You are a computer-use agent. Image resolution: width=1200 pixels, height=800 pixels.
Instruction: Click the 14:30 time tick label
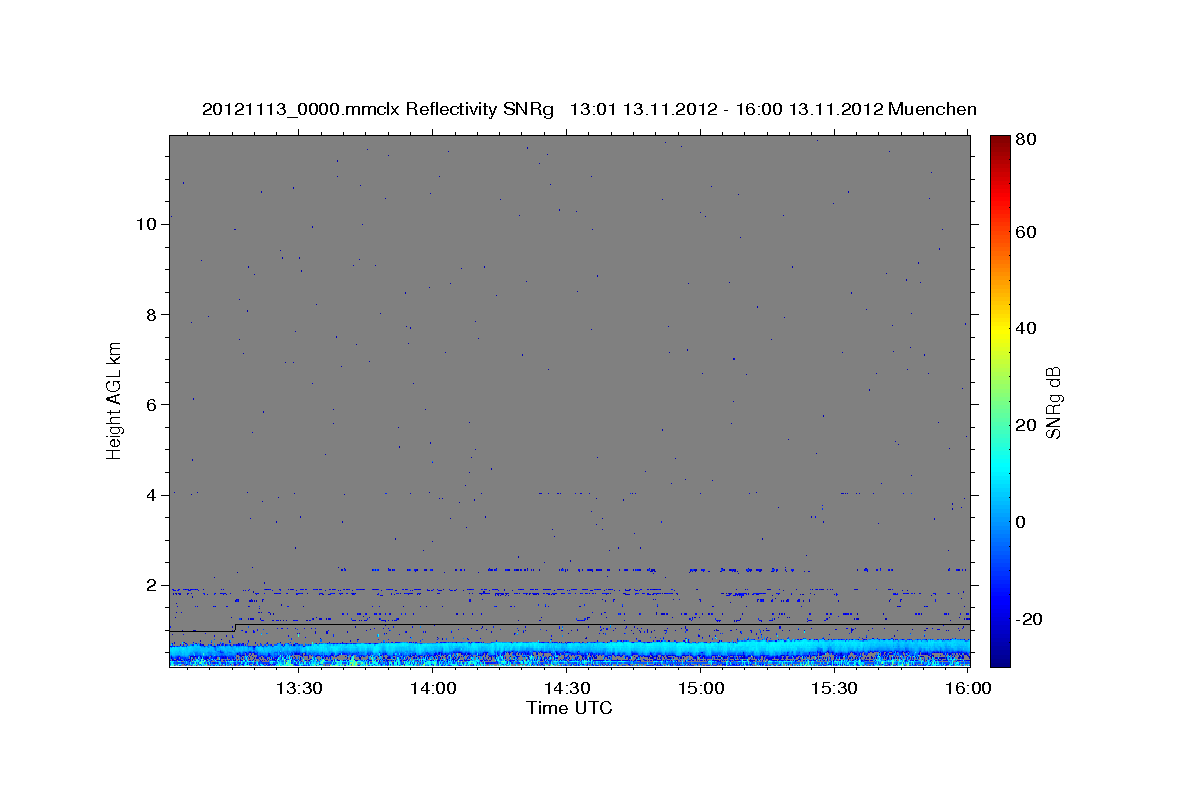click(x=567, y=689)
